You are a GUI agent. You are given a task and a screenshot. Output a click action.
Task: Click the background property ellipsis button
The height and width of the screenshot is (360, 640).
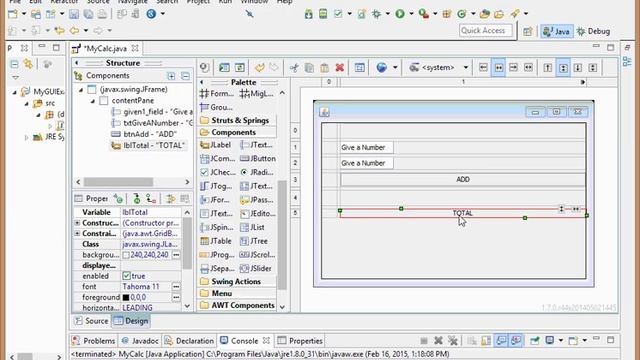(x=176, y=255)
